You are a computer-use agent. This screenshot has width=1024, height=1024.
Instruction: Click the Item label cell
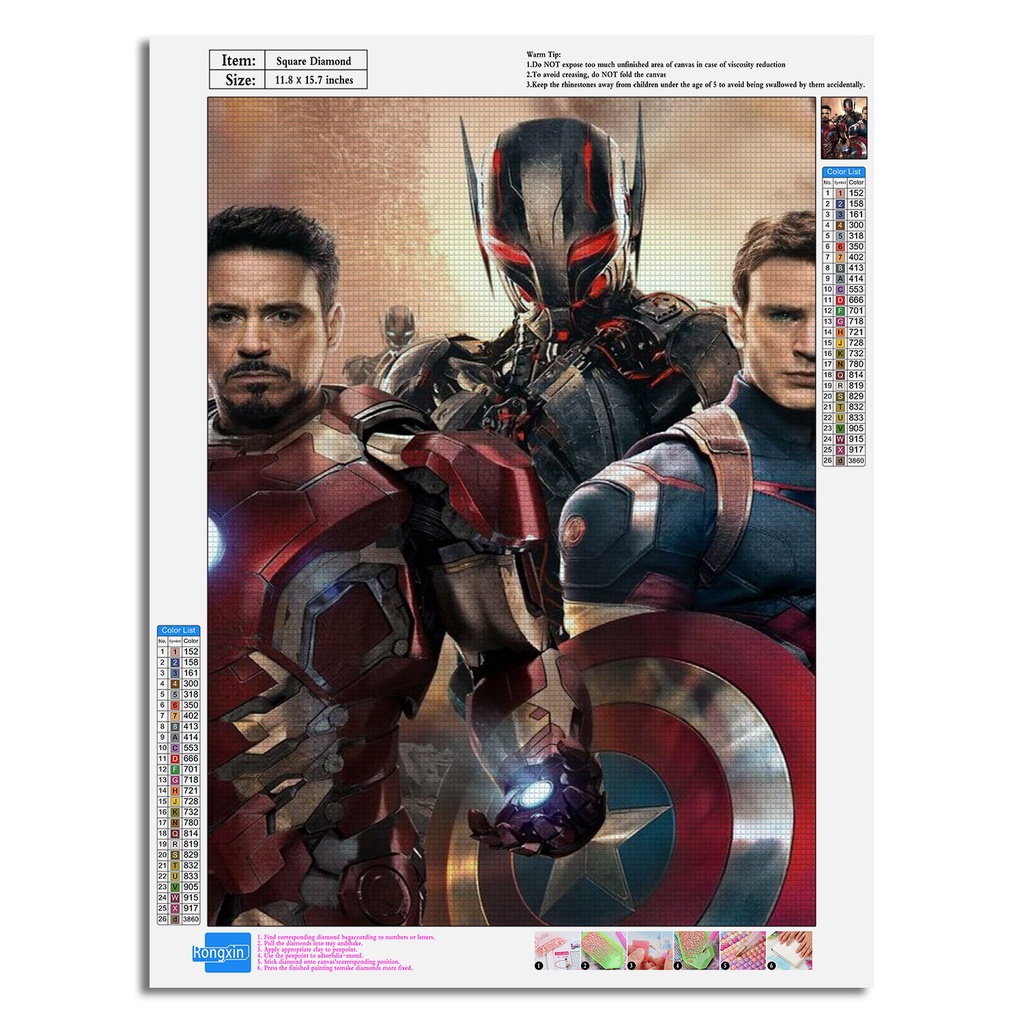tap(238, 61)
